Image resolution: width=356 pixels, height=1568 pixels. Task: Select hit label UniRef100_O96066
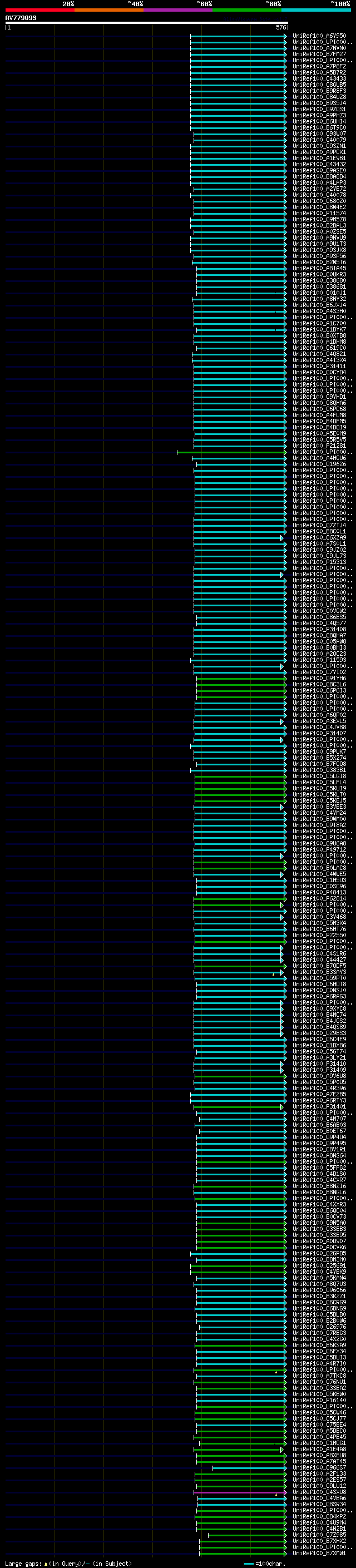click(319, 1290)
